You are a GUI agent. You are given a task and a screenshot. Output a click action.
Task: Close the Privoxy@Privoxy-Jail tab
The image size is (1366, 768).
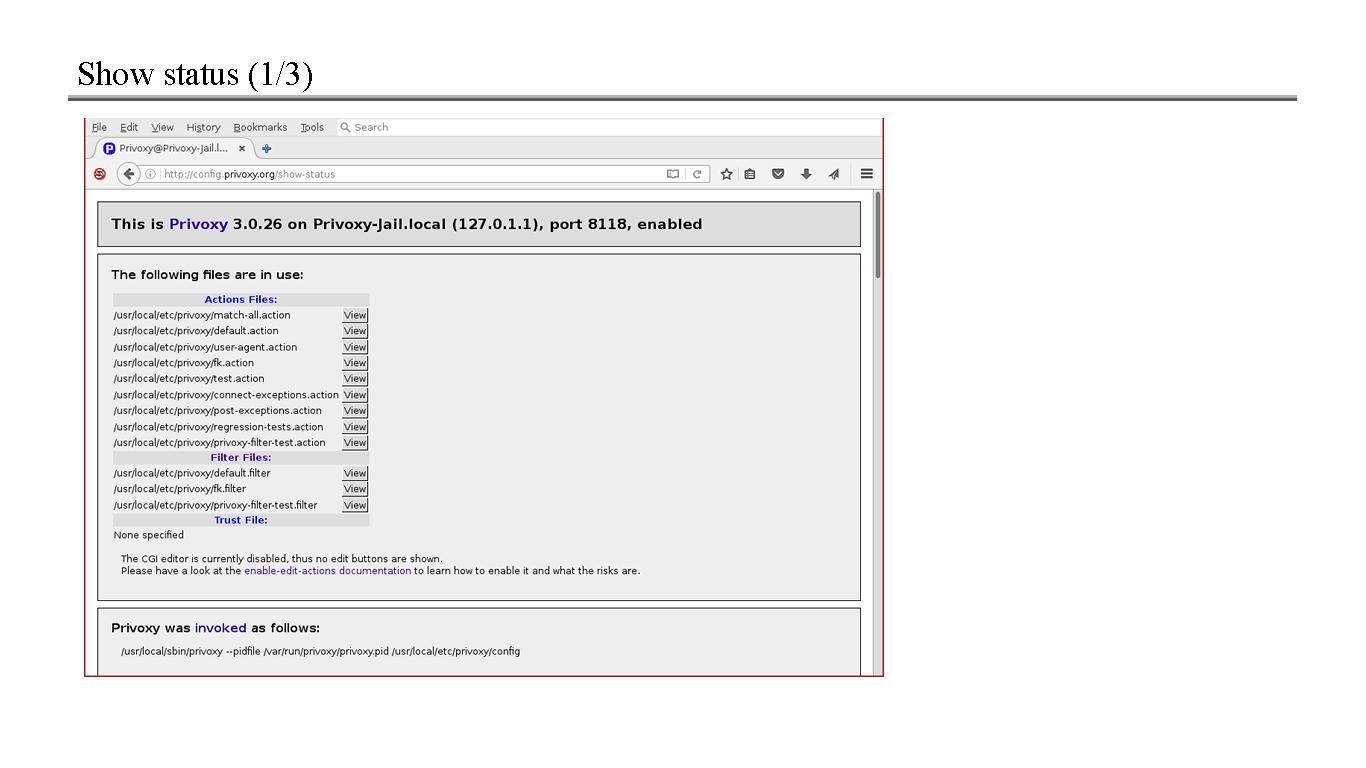tap(242, 148)
